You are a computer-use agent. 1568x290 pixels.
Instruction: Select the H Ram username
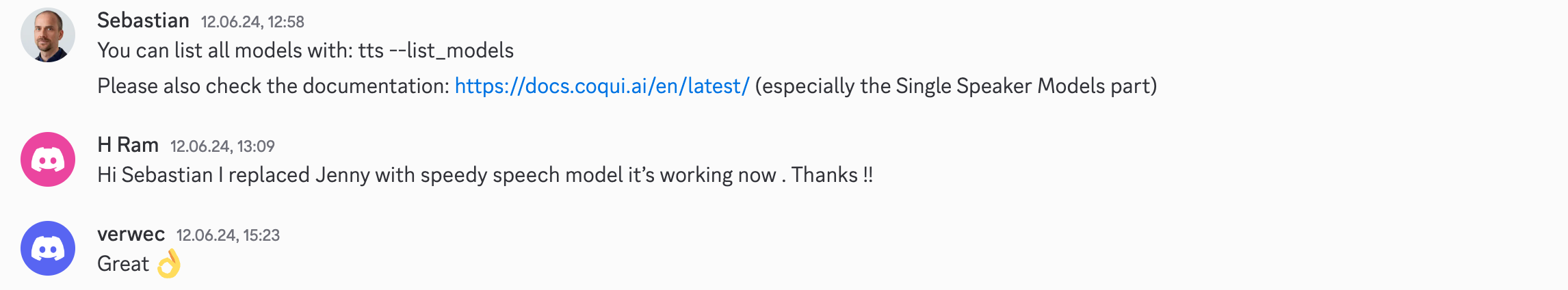pos(128,145)
